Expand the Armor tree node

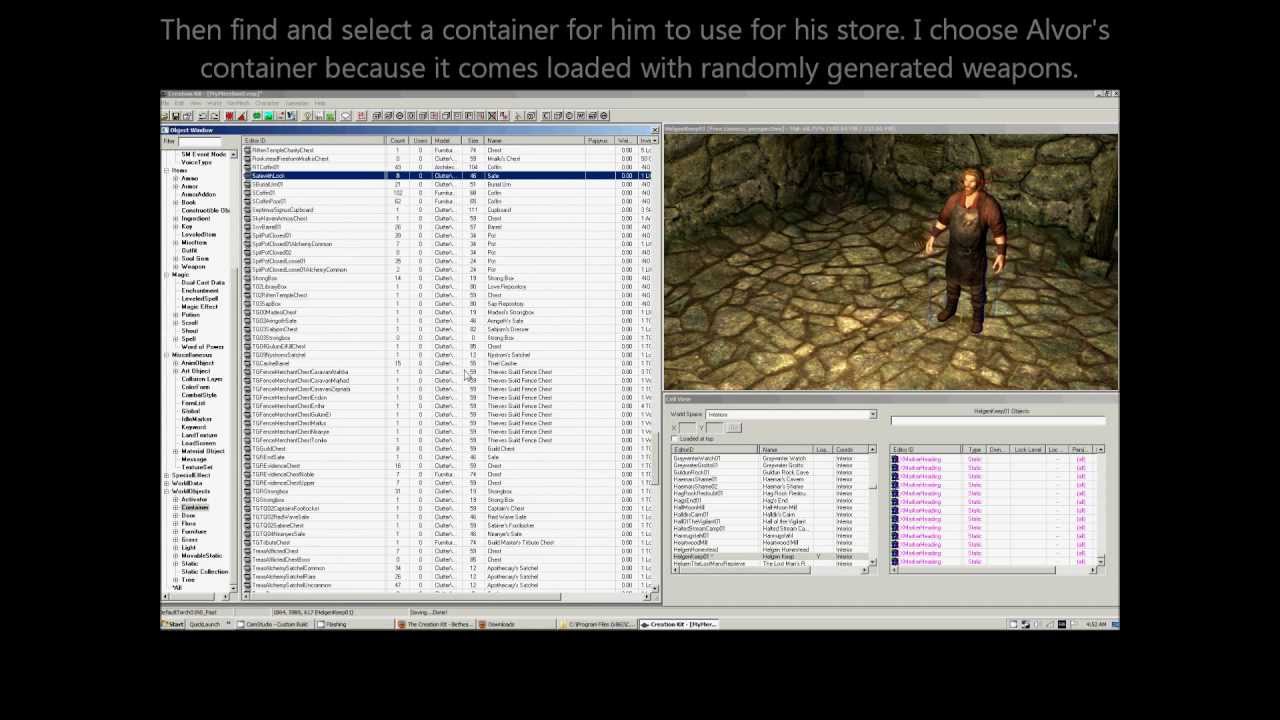click(x=176, y=187)
